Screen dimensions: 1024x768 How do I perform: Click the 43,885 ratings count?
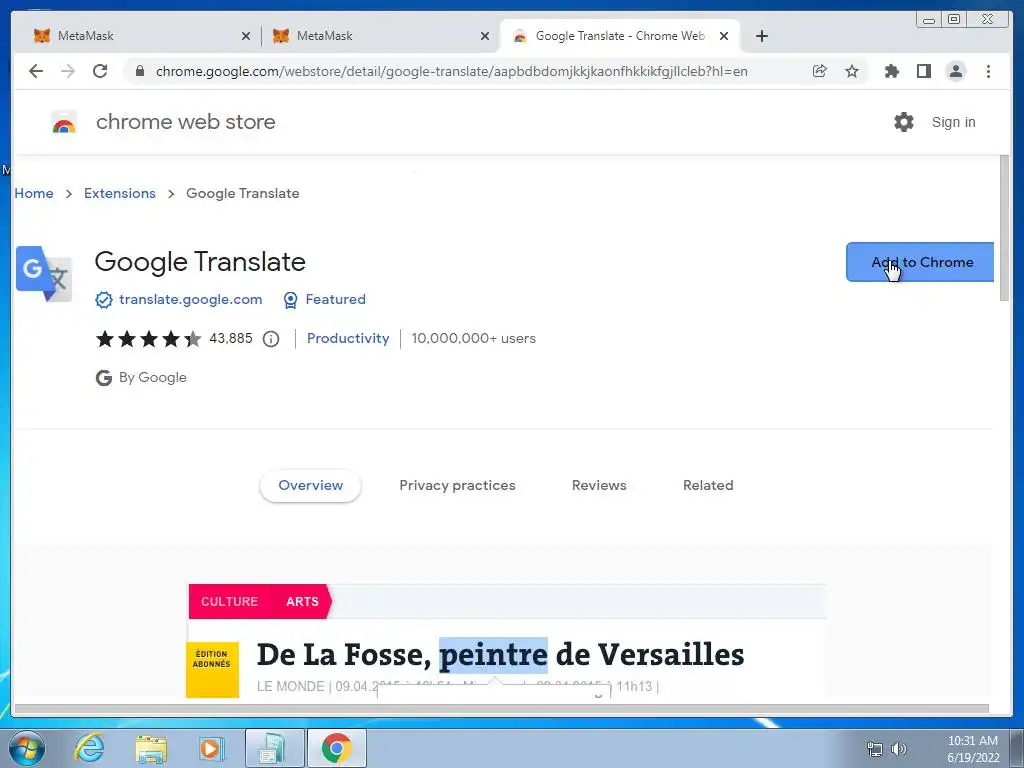click(231, 339)
